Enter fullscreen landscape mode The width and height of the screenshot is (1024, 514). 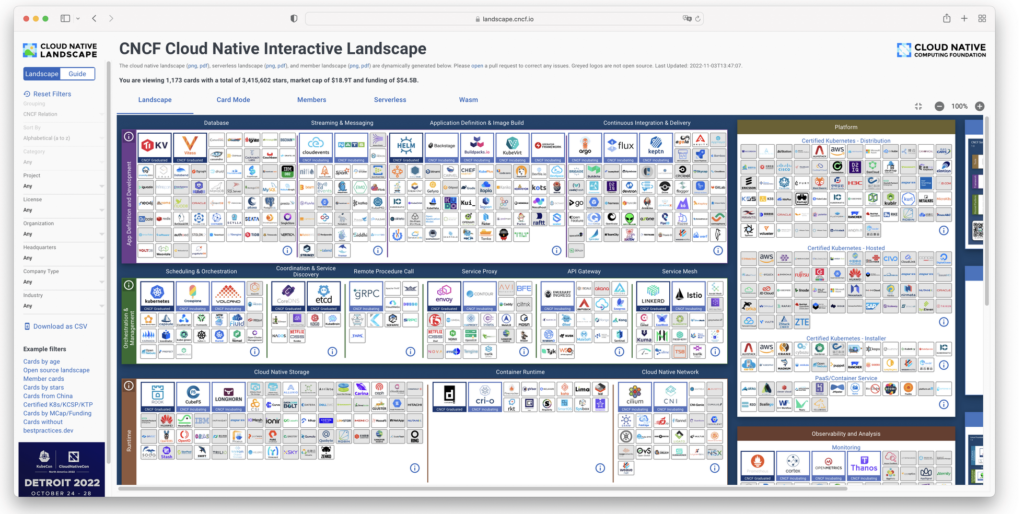918,106
